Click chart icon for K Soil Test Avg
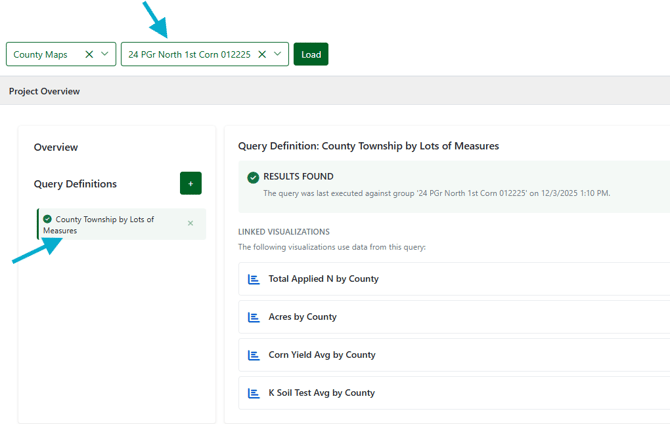Screen dimensions: 670x424 coord(253,393)
